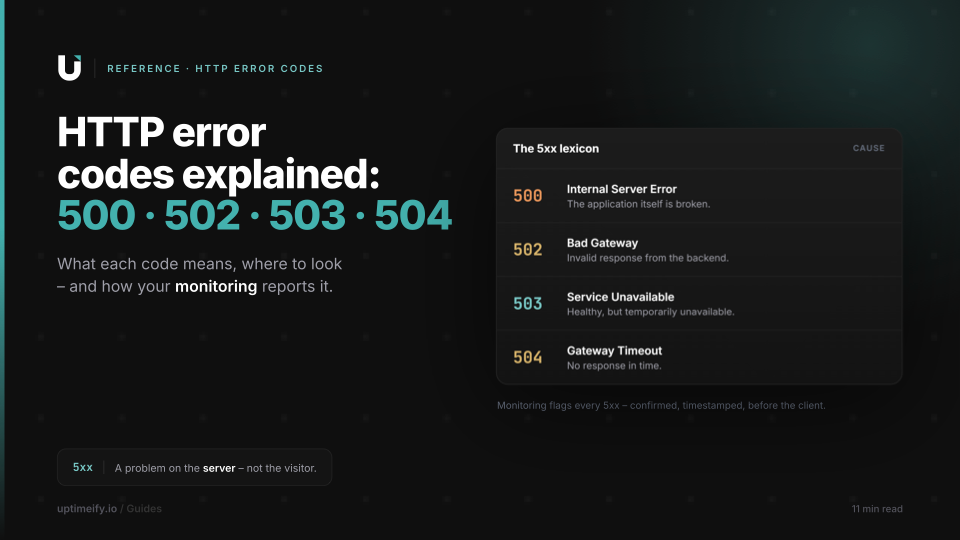Click the teal '503' code
960x540 pixels.
pos(528,304)
